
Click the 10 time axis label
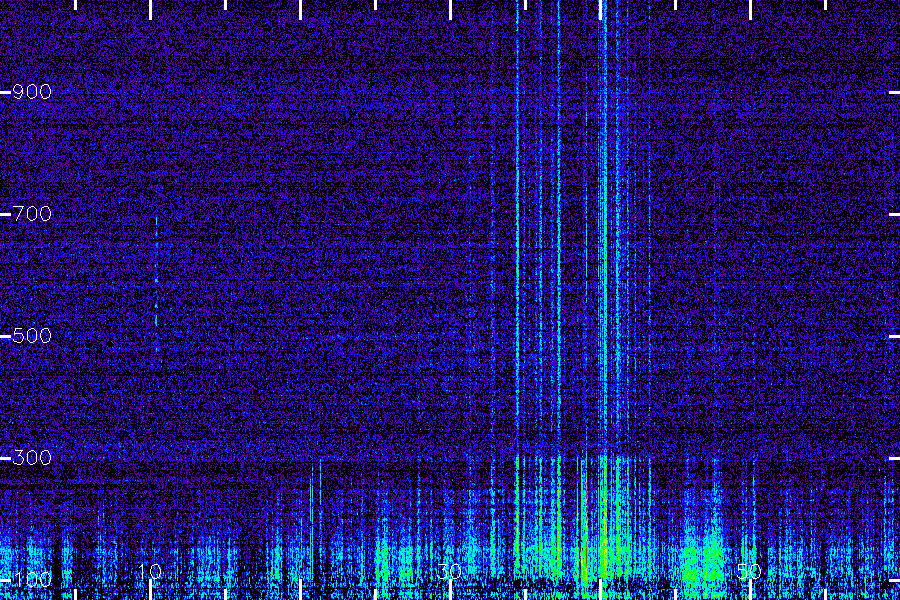pyautogui.click(x=150, y=572)
